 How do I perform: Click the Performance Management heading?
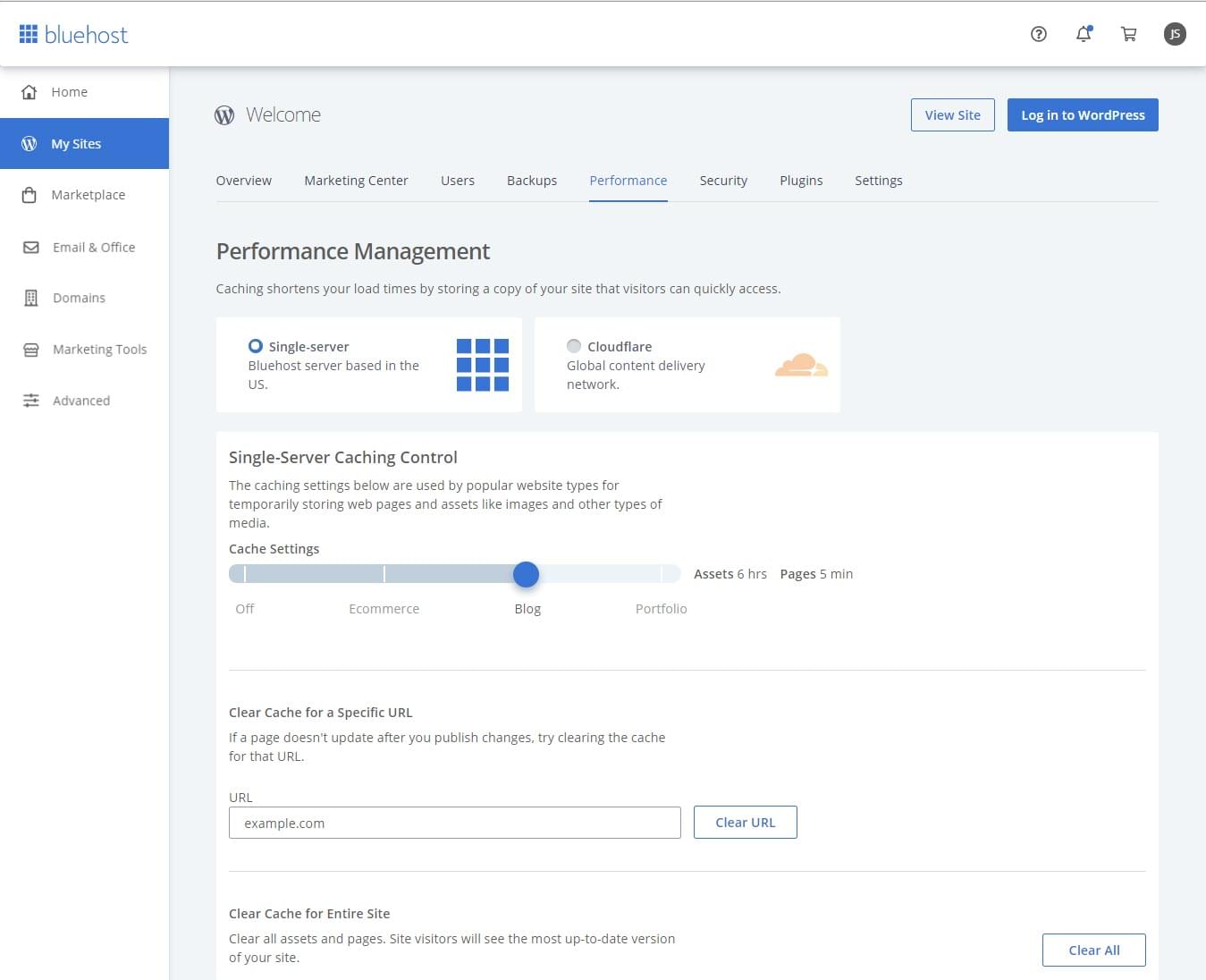[x=353, y=251]
